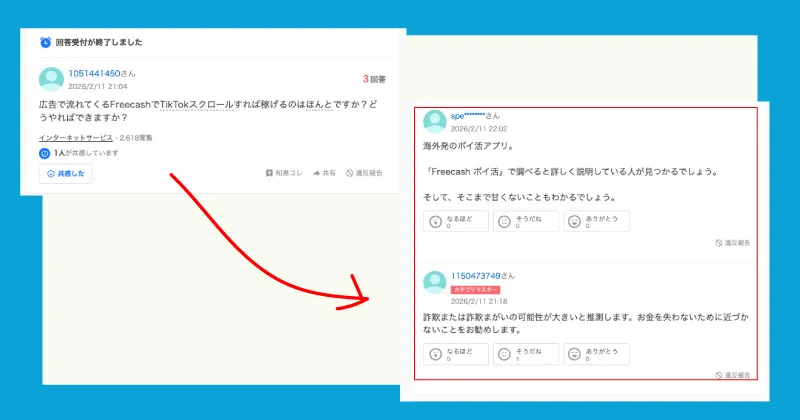Click そうだね on 1150473749's answer
Screen dimensions: 800x420
click(x=526, y=354)
